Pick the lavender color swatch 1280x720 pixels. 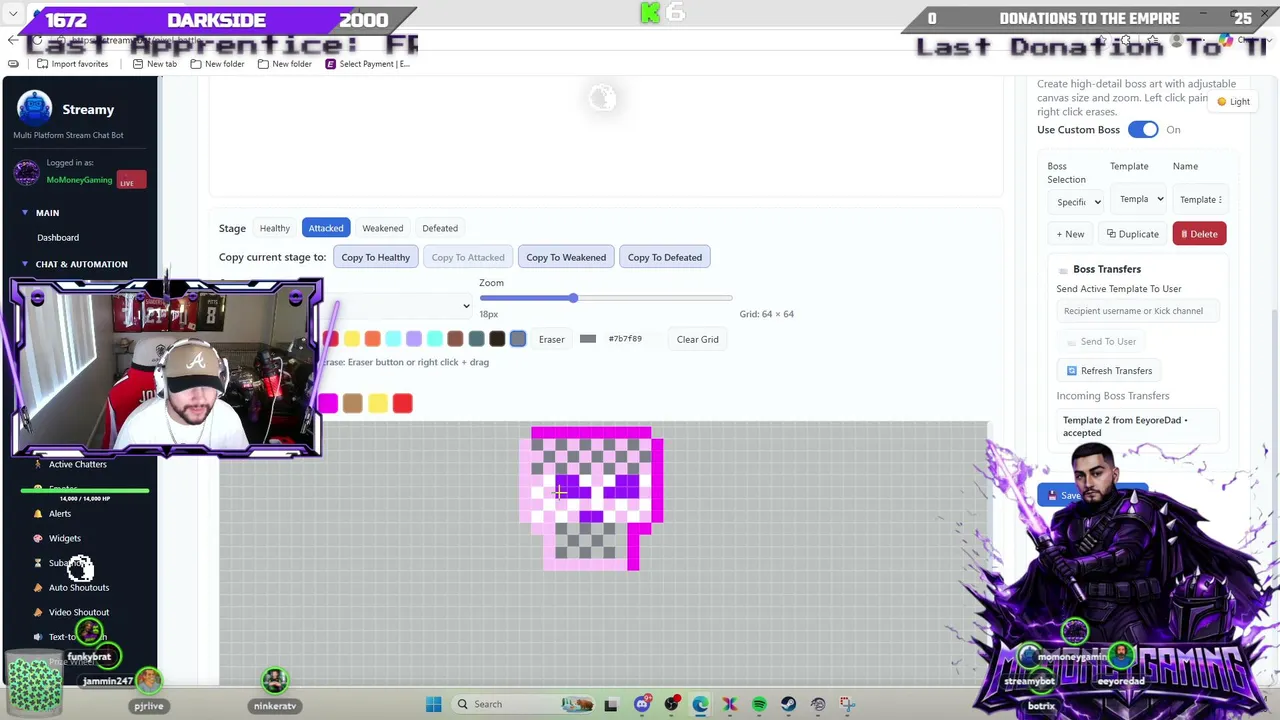[414, 340]
